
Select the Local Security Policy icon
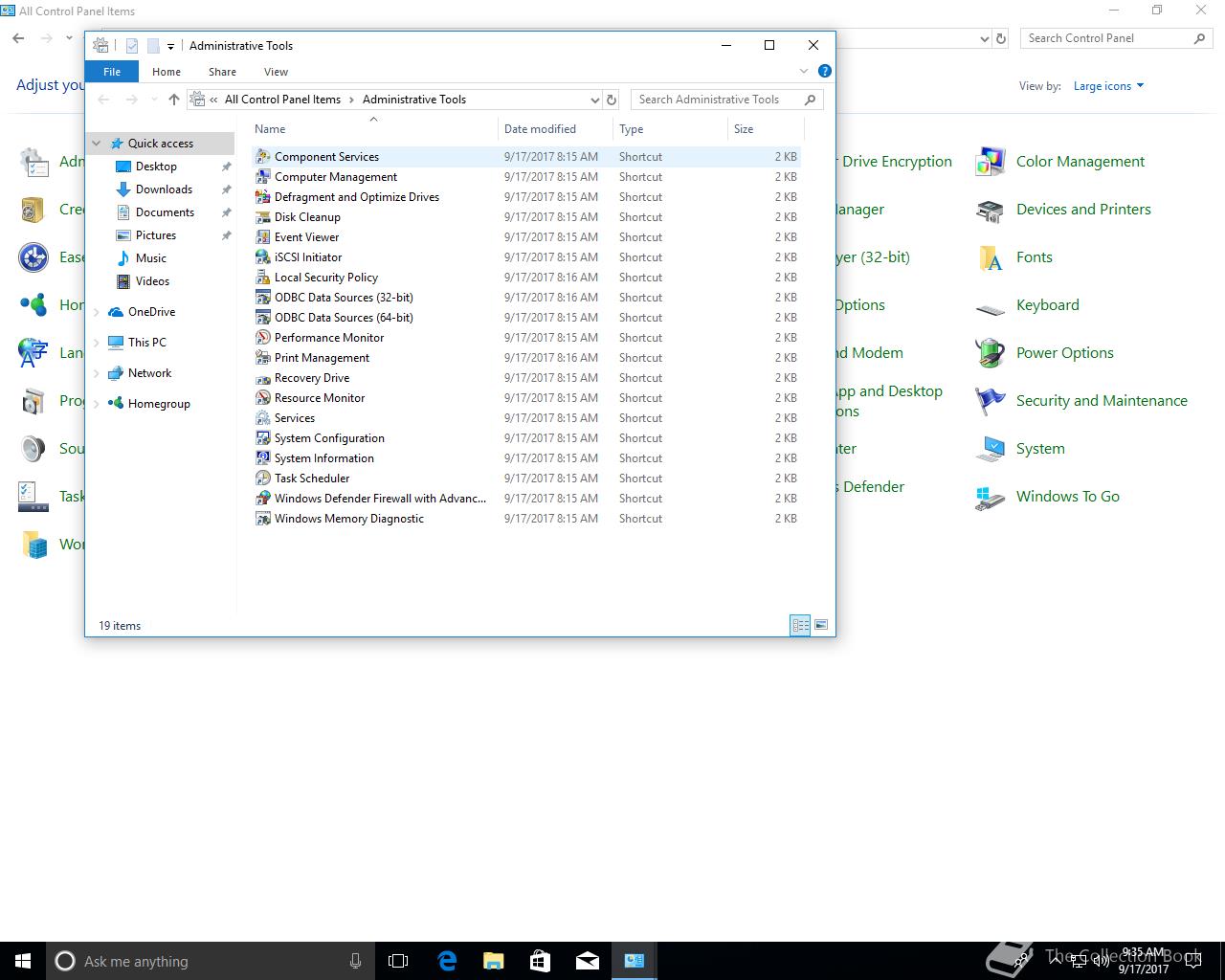tap(263, 277)
